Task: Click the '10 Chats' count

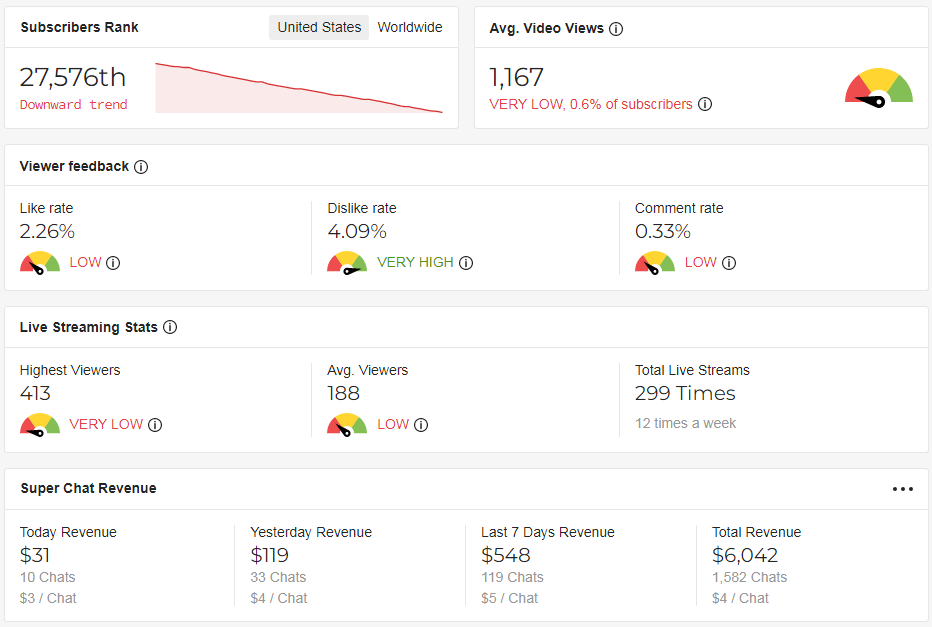Action: pyautogui.click(x=48, y=577)
